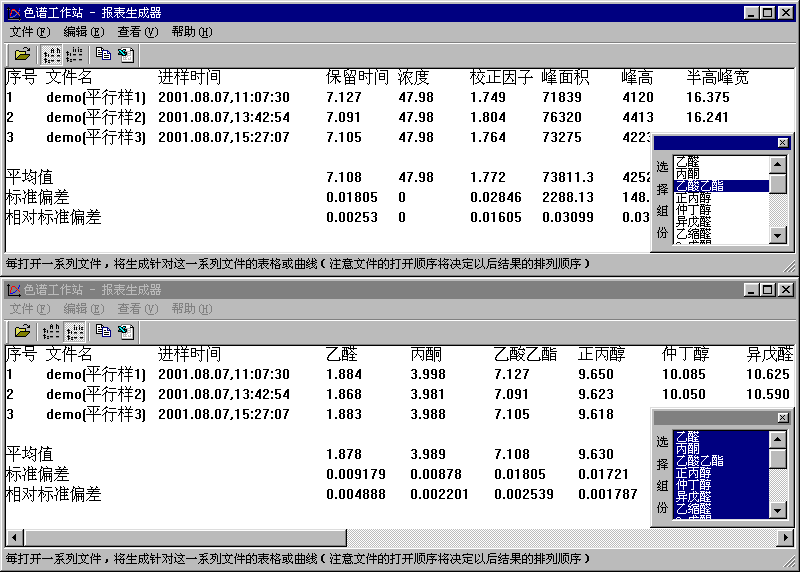
Task: Click 保留时间 column header in top table
Action: pos(357,78)
